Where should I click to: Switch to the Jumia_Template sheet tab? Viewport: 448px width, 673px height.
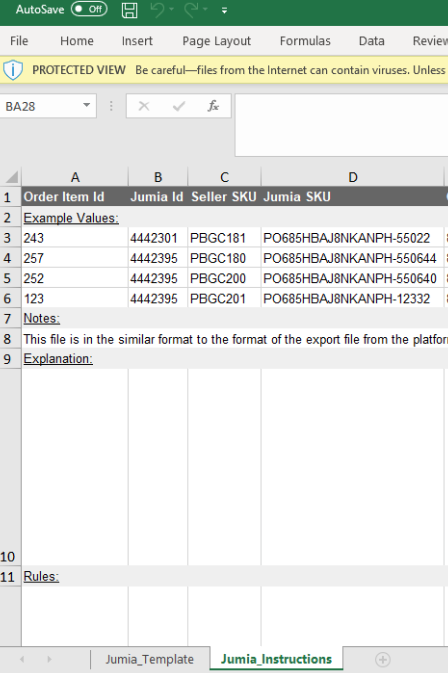(x=150, y=659)
